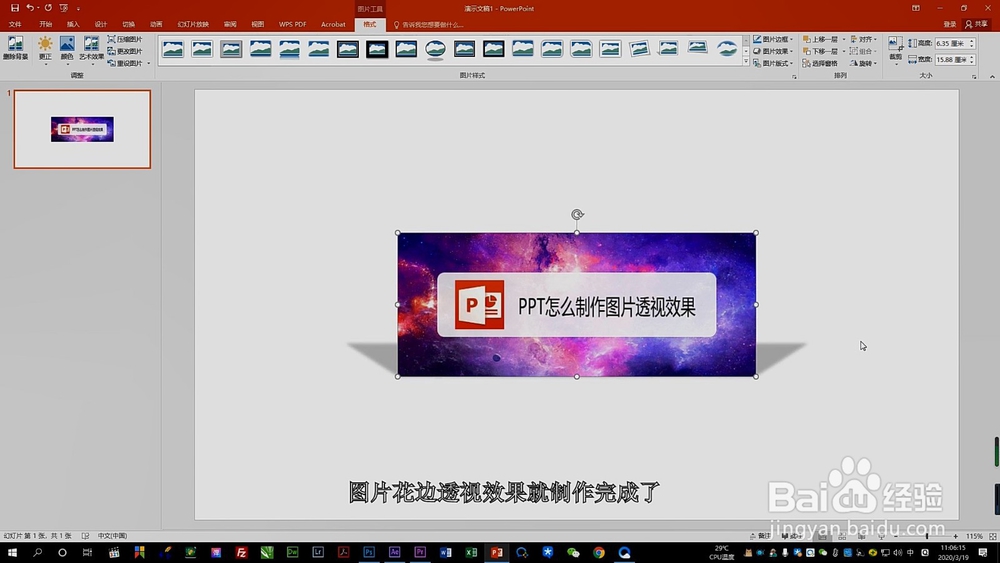Apply thick black frame picture style

(x=377, y=49)
